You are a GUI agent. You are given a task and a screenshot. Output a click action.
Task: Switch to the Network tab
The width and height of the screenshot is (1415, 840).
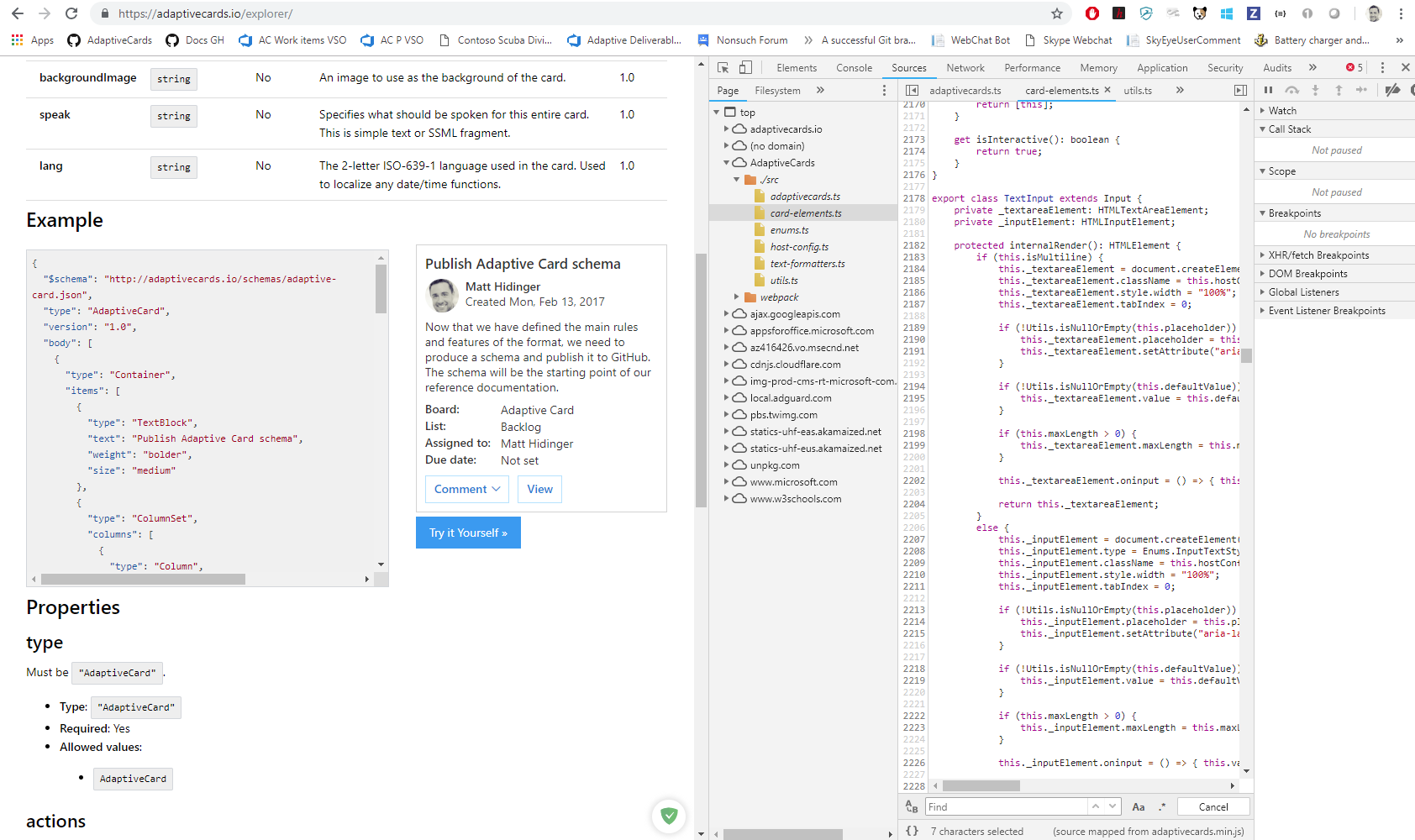click(965, 67)
